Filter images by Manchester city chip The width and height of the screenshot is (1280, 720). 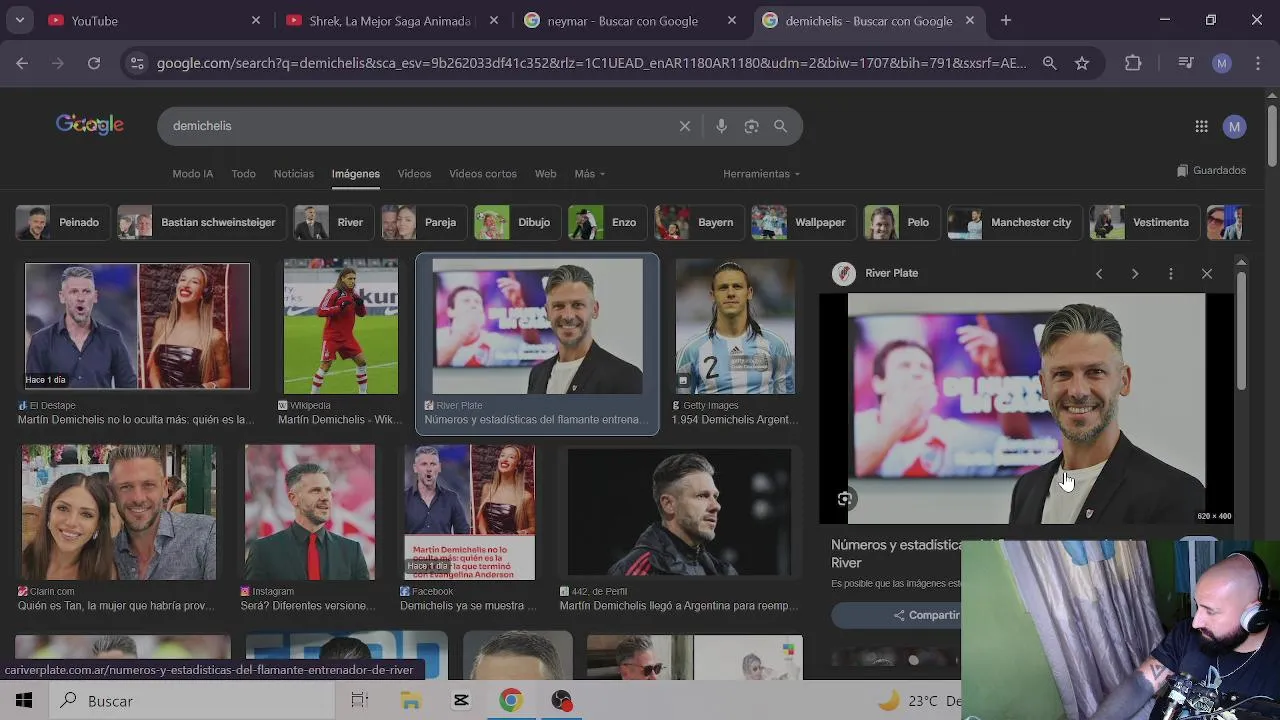tap(1014, 222)
